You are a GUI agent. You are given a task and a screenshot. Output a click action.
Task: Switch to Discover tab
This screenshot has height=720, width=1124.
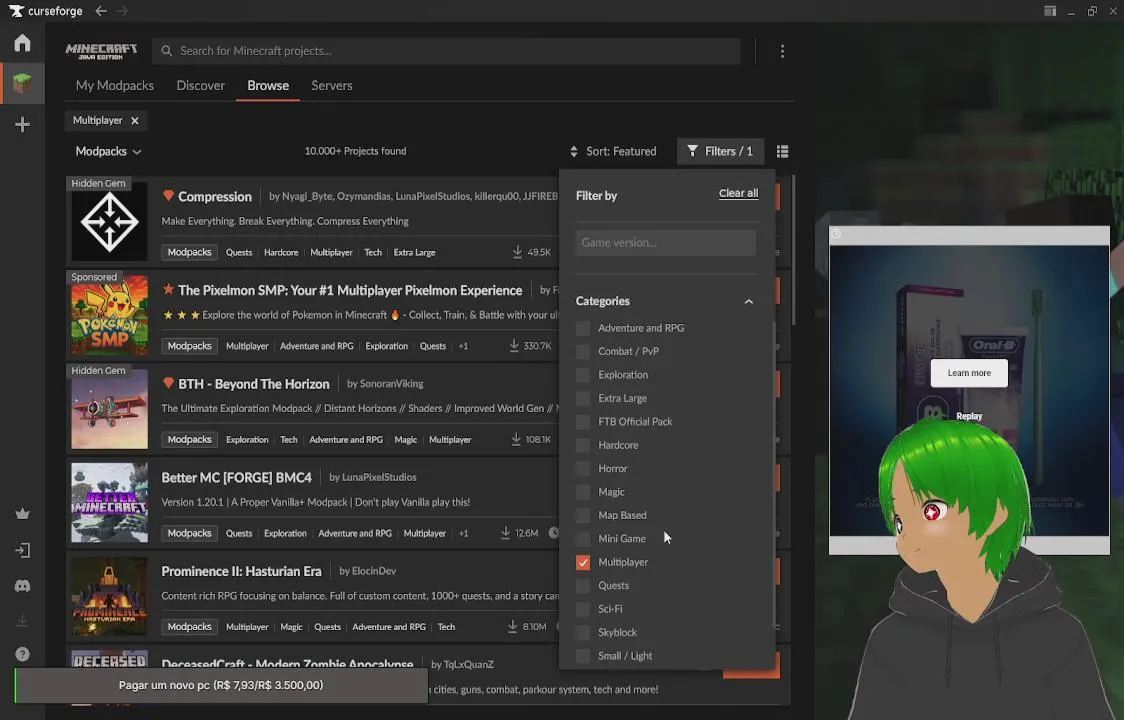click(201, 85)
